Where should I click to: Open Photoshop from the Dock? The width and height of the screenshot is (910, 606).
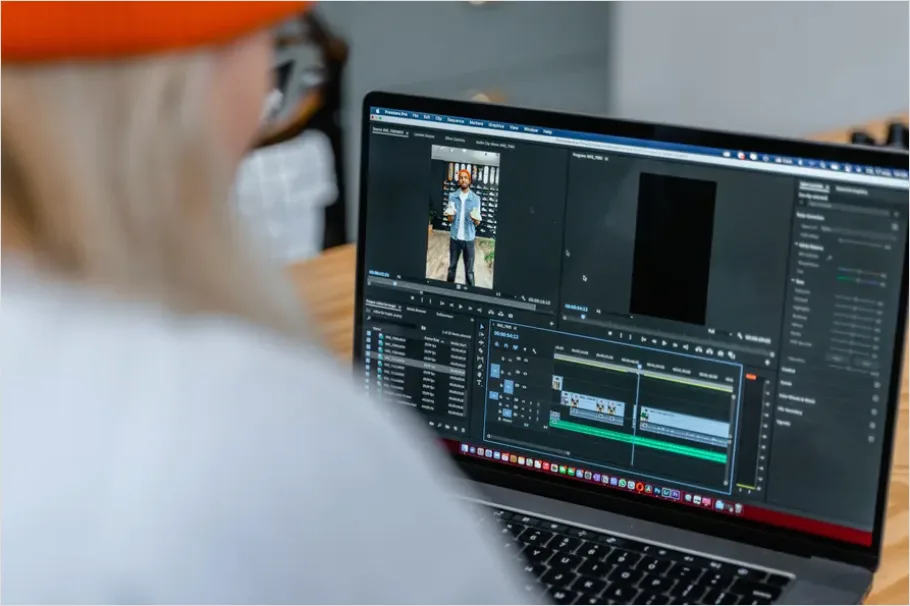pos(658,491)
